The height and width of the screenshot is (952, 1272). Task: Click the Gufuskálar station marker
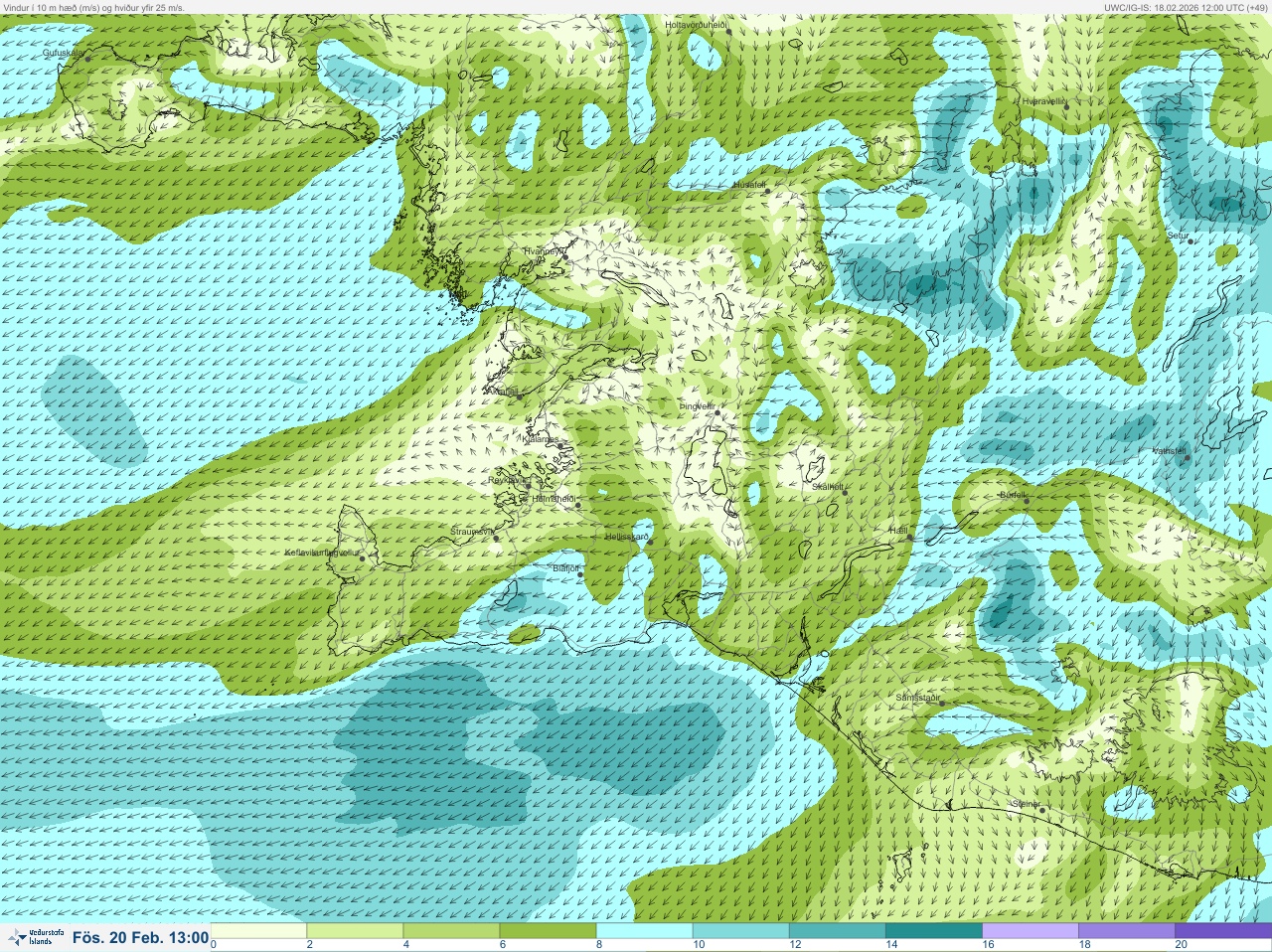(87, 59)
